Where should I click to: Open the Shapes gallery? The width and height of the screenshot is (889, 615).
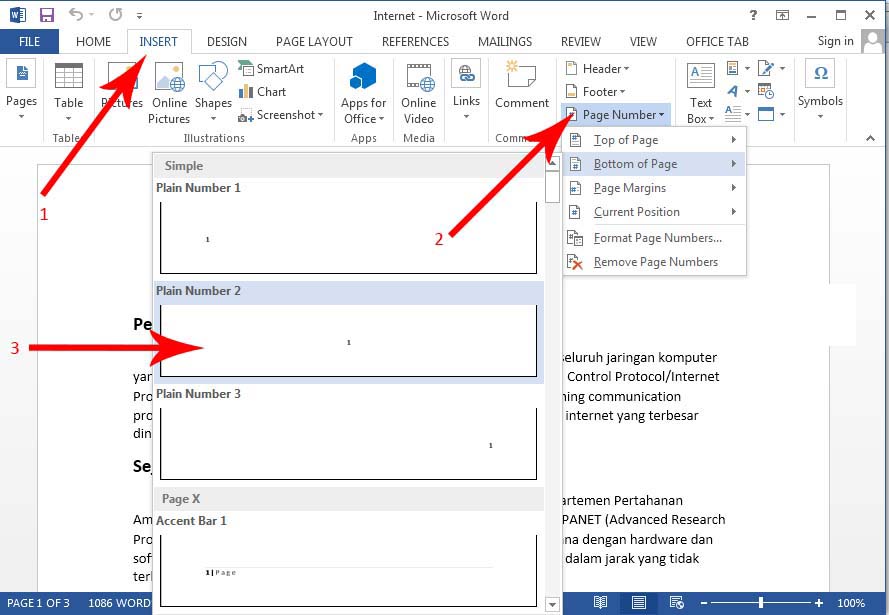[x=213, y=92]
